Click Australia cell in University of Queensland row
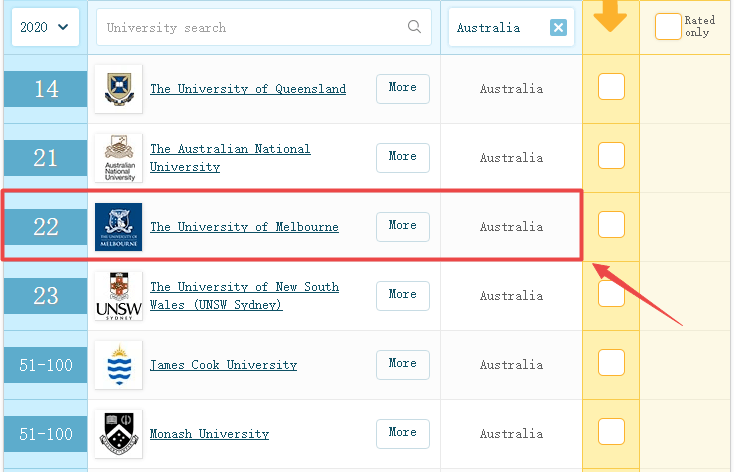This screenshot has width=734, height=472. 511,89
